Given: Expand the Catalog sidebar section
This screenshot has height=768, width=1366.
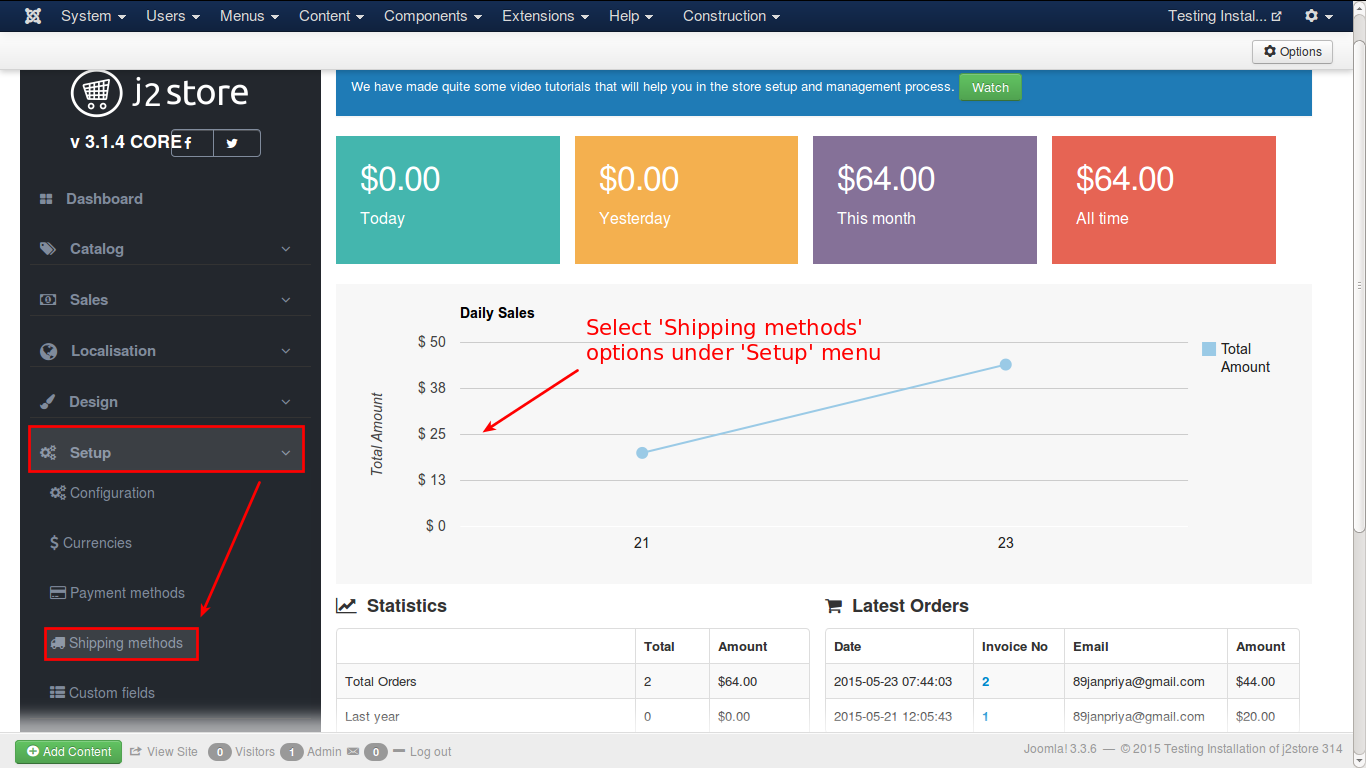Looking at the screenshot, I should pyautogui.click(x=166, y=249).
